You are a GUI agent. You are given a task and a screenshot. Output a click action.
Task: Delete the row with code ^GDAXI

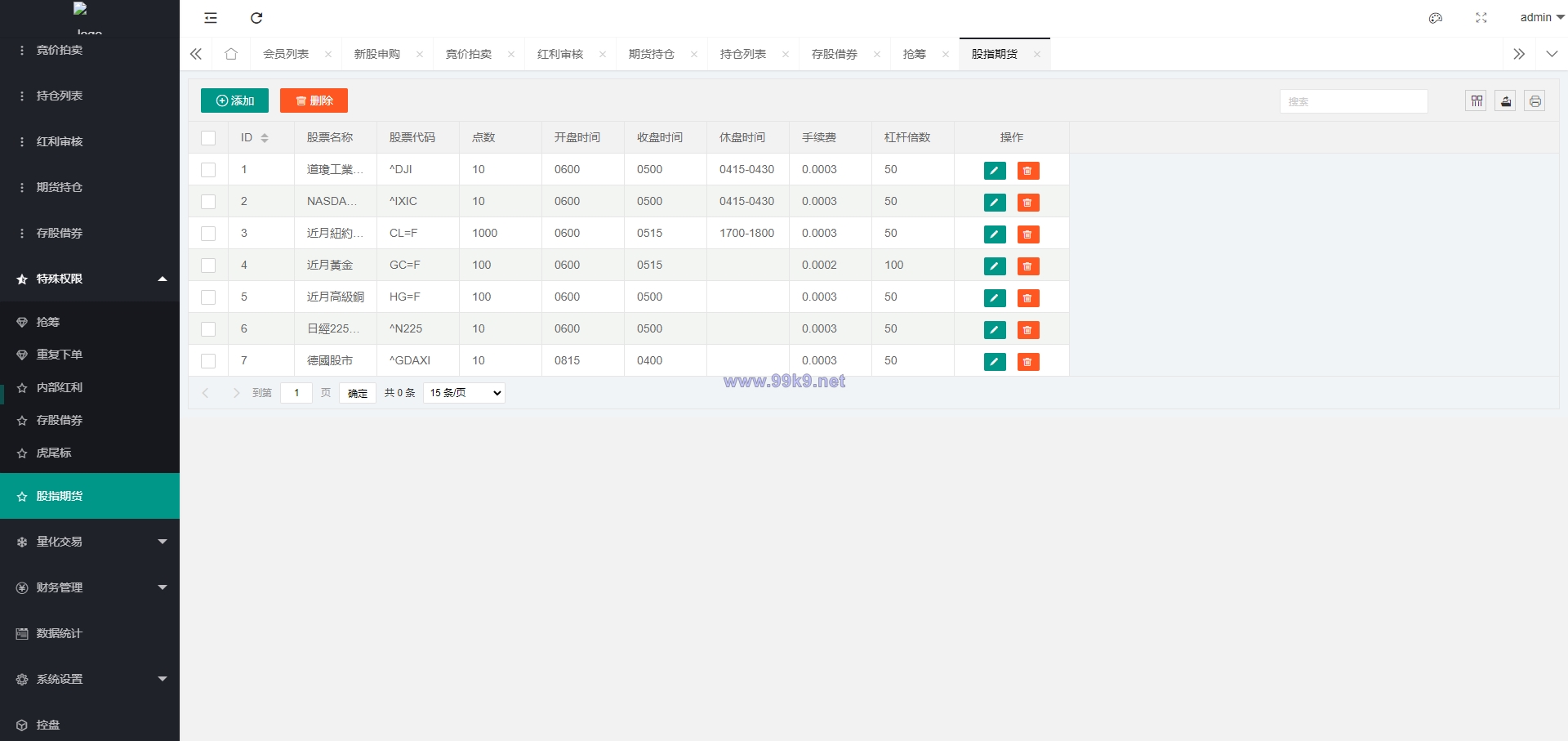tap(1028, 361)
